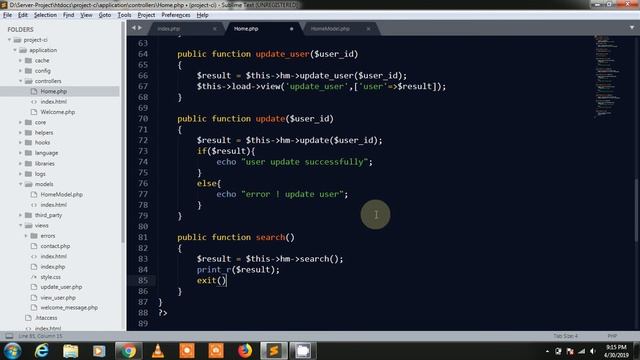Expand the language folder
The width and height of the screenshot is (640, 360).
click(20, 153)
